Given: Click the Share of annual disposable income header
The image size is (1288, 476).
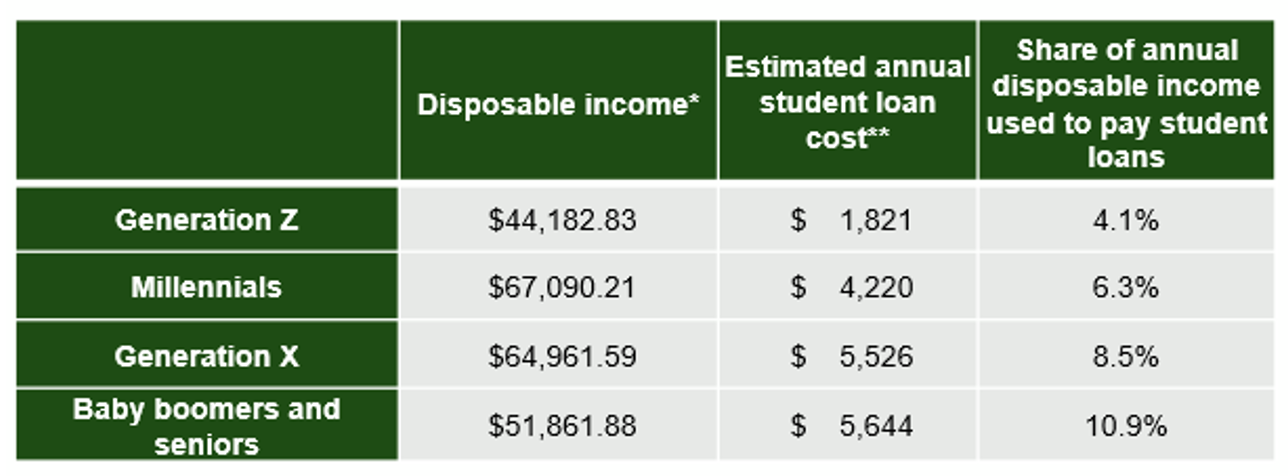Looking at the screenshot, I should click(1127, 102).
